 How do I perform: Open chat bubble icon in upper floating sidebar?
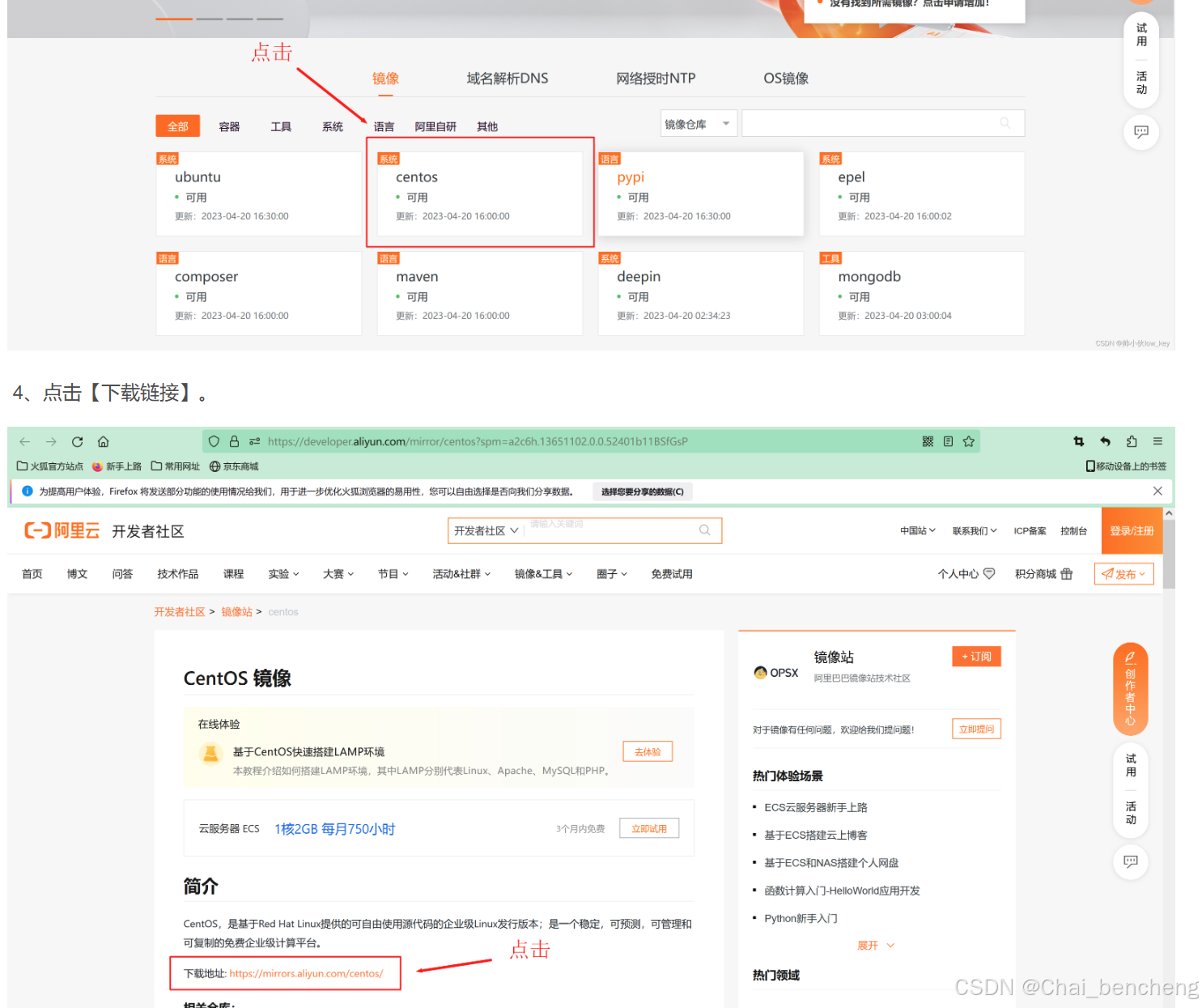coord(1141,132)
